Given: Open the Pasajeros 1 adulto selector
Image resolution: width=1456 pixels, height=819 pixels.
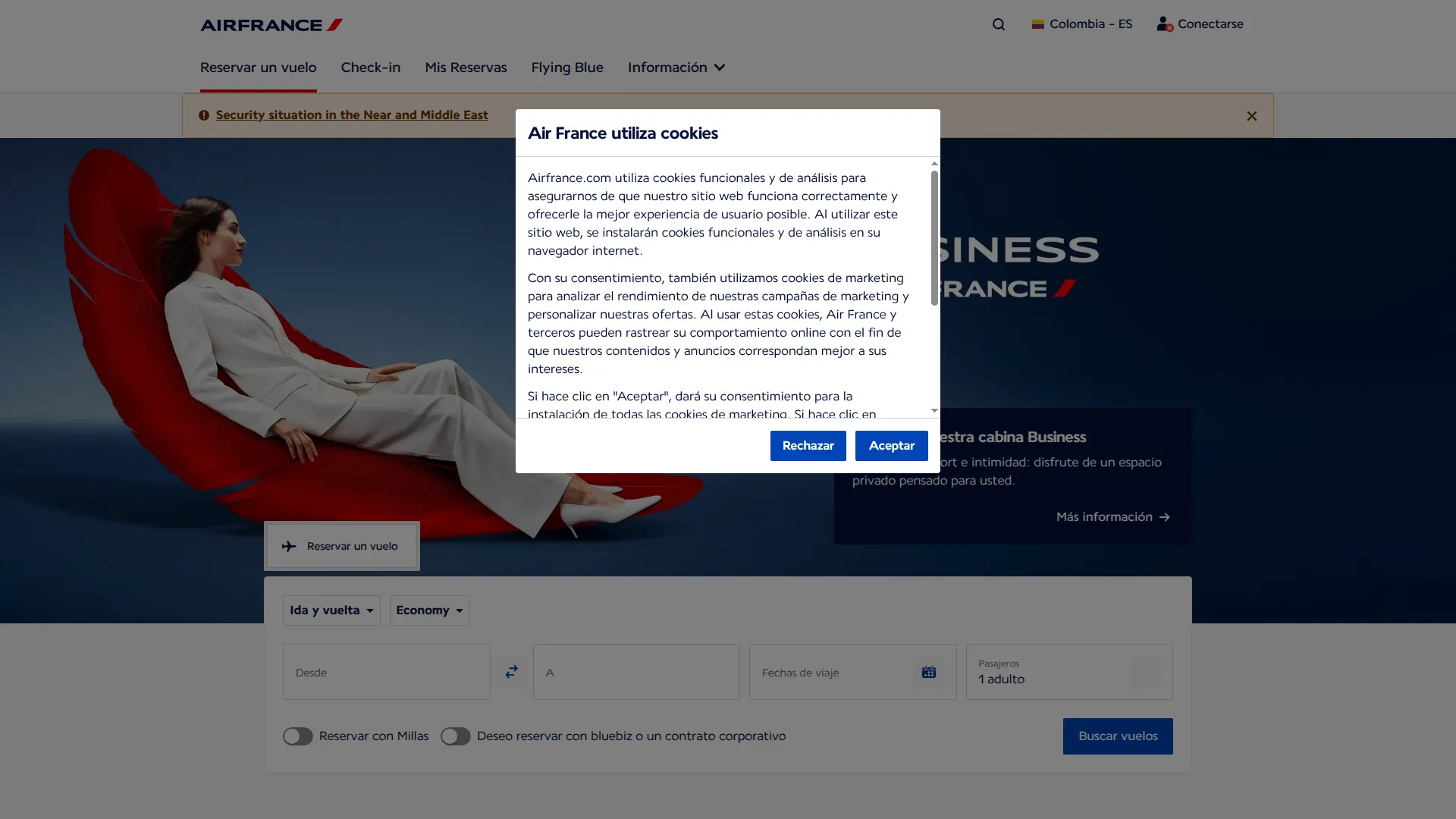Looking at the screenshot, I should tap(1069, 672).
